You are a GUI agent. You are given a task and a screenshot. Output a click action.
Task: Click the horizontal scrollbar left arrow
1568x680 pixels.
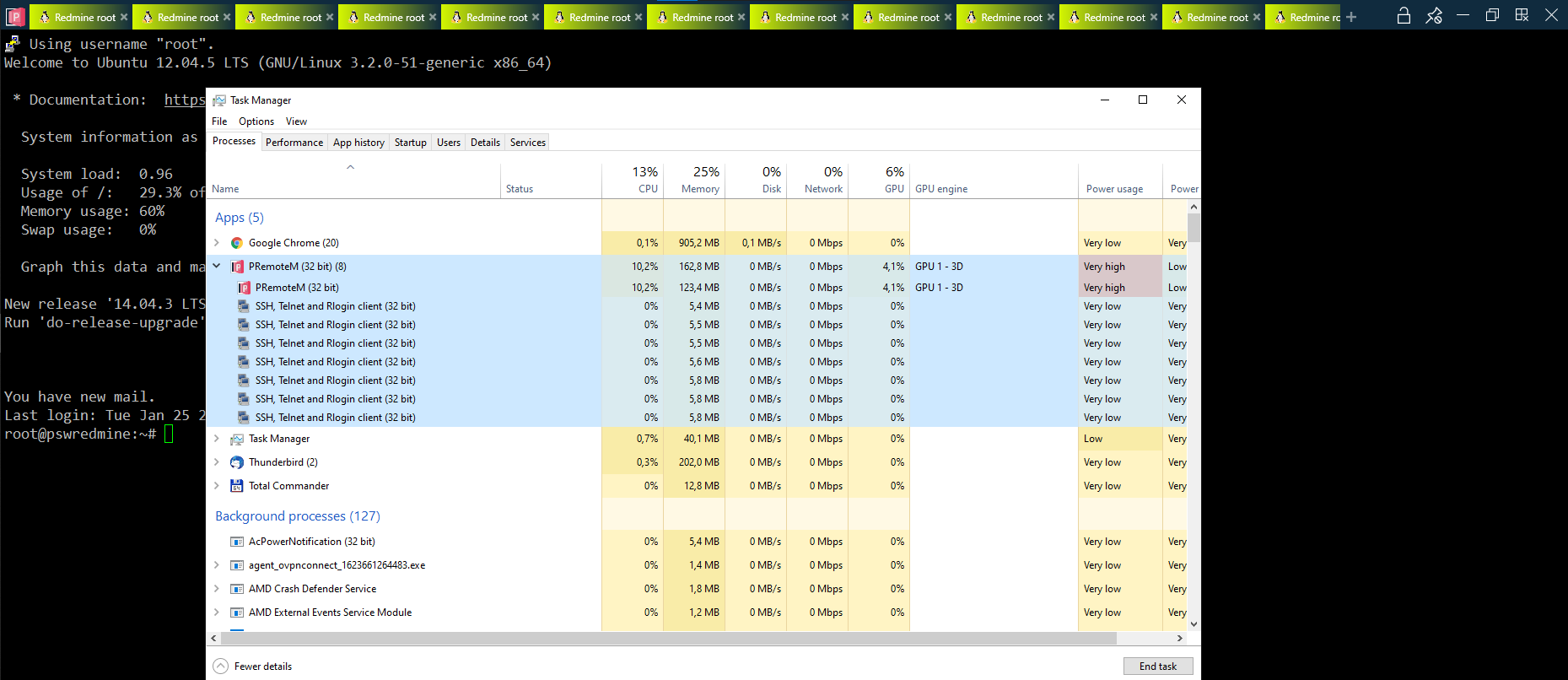coord(213,639)
